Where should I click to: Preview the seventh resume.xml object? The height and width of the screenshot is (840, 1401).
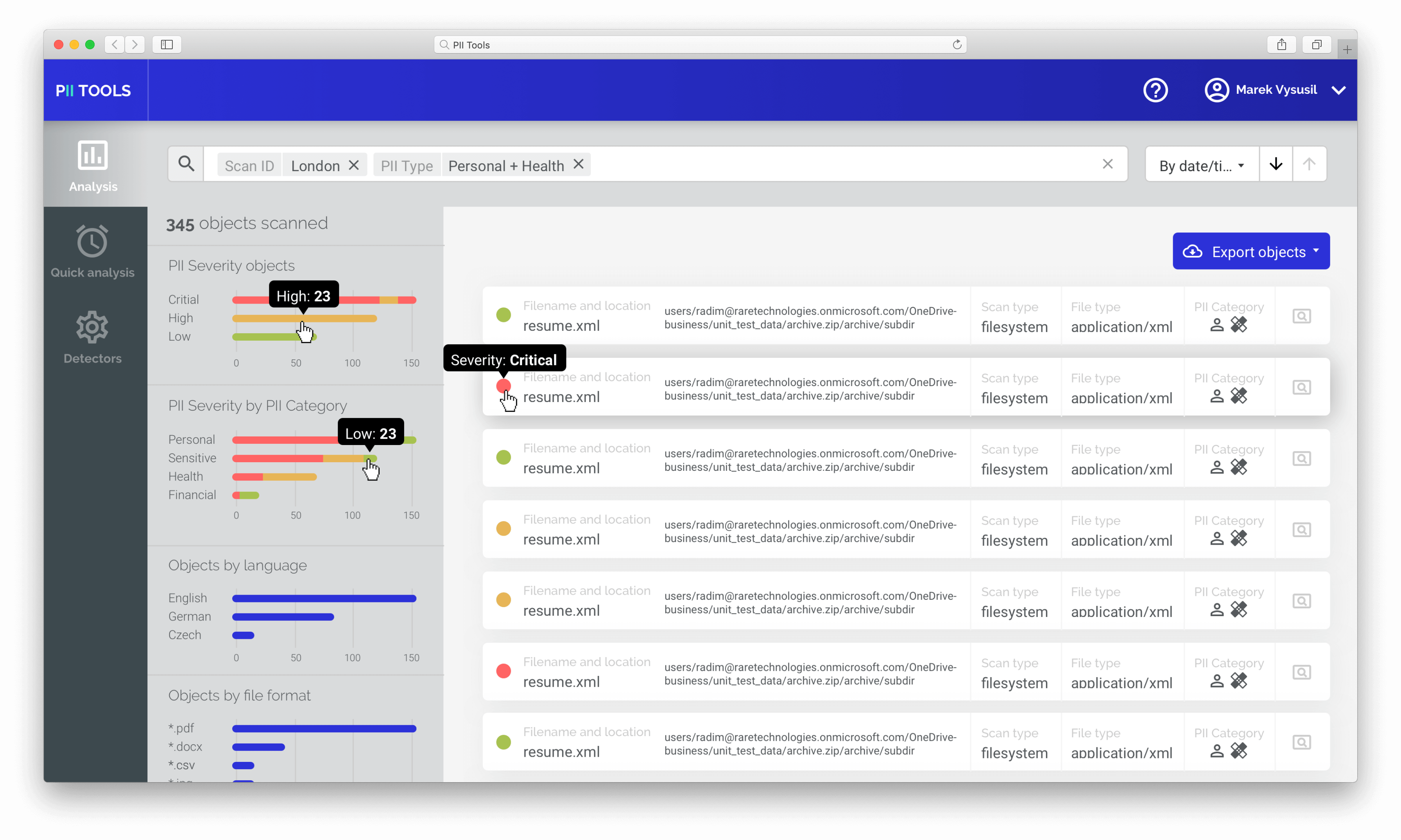pyautogui.click(x=1301, y=743)
